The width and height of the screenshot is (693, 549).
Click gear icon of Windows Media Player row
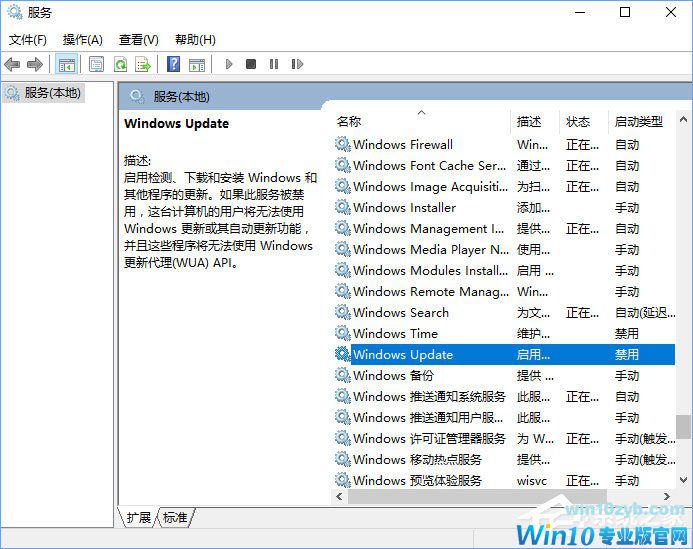coord(343,249)
